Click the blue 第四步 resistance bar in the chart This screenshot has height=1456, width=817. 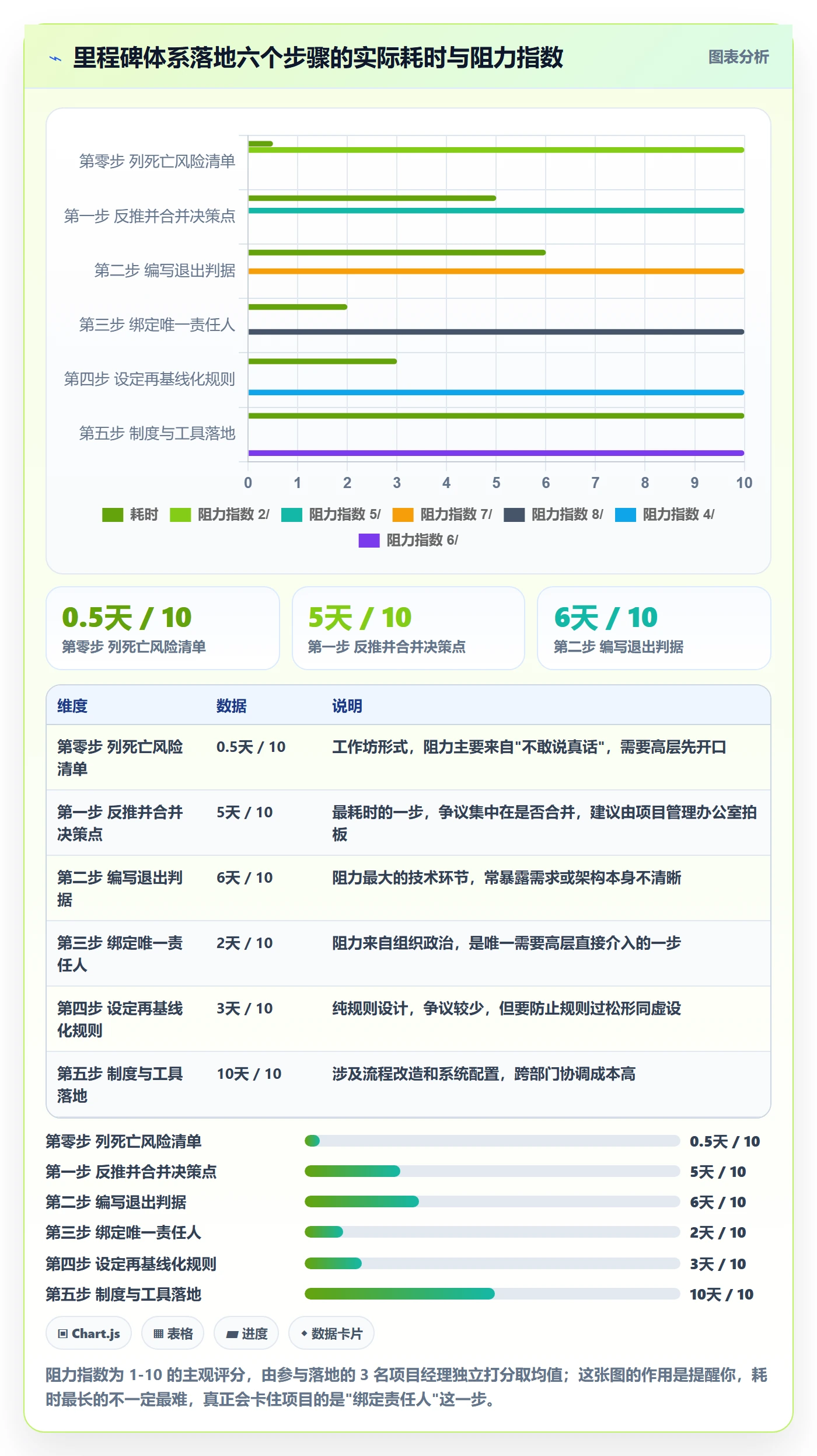click(x=496, y=392)
